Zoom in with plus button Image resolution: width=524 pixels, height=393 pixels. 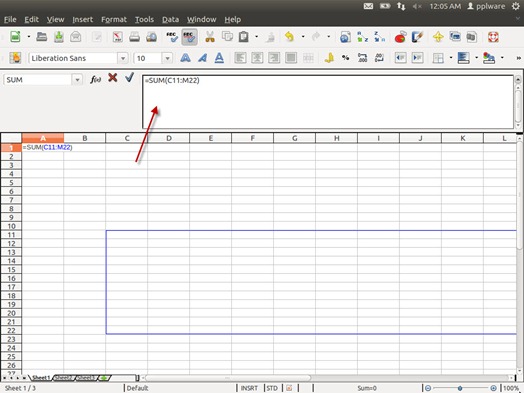[493, 388]
